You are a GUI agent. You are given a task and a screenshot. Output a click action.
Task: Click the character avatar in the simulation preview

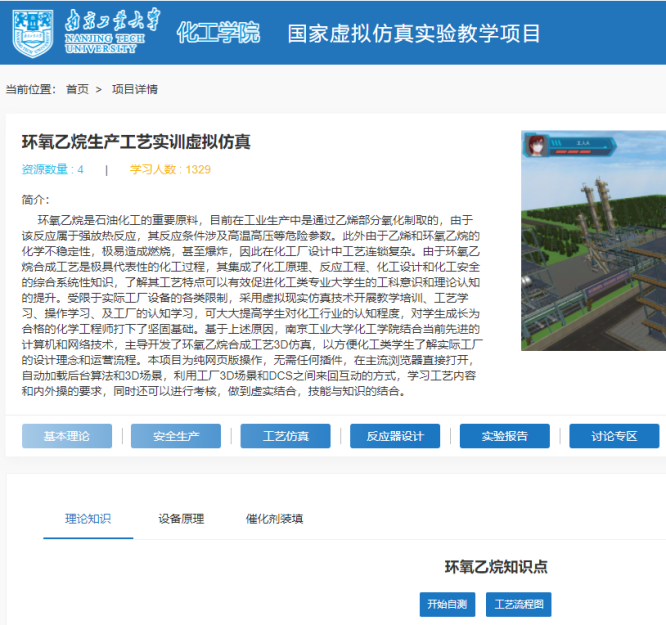[x=540, y=144]
